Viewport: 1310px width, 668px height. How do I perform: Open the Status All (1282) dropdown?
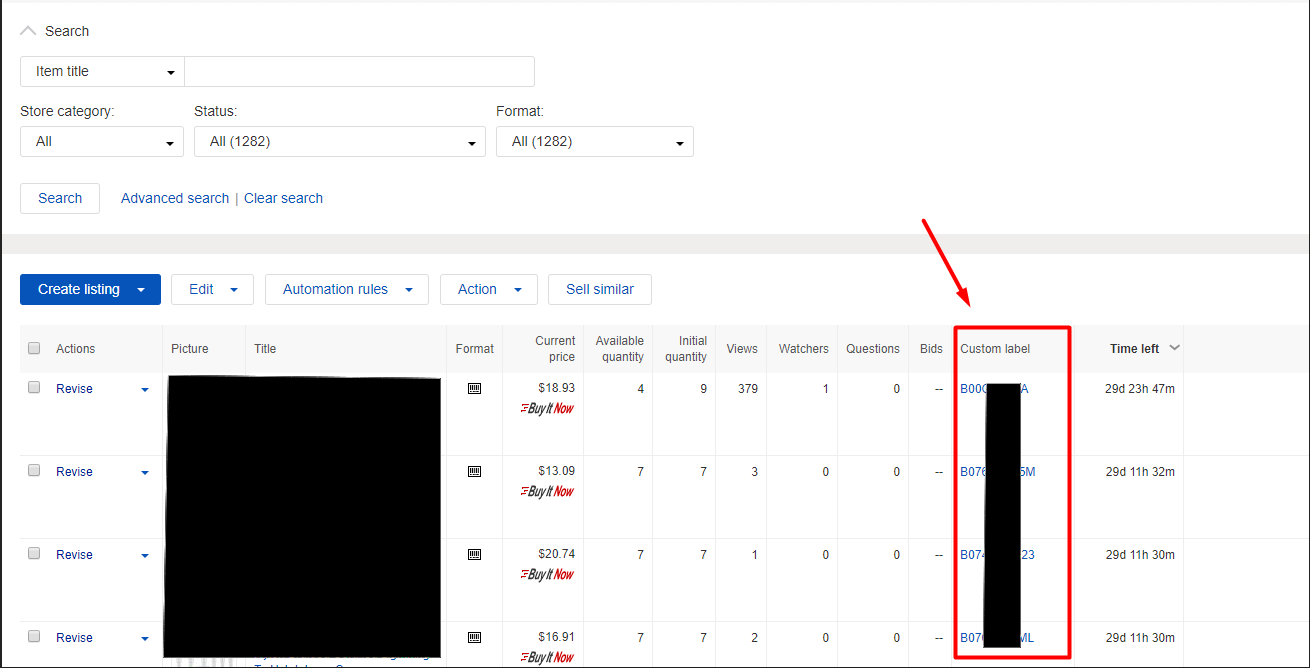point(340,142)
